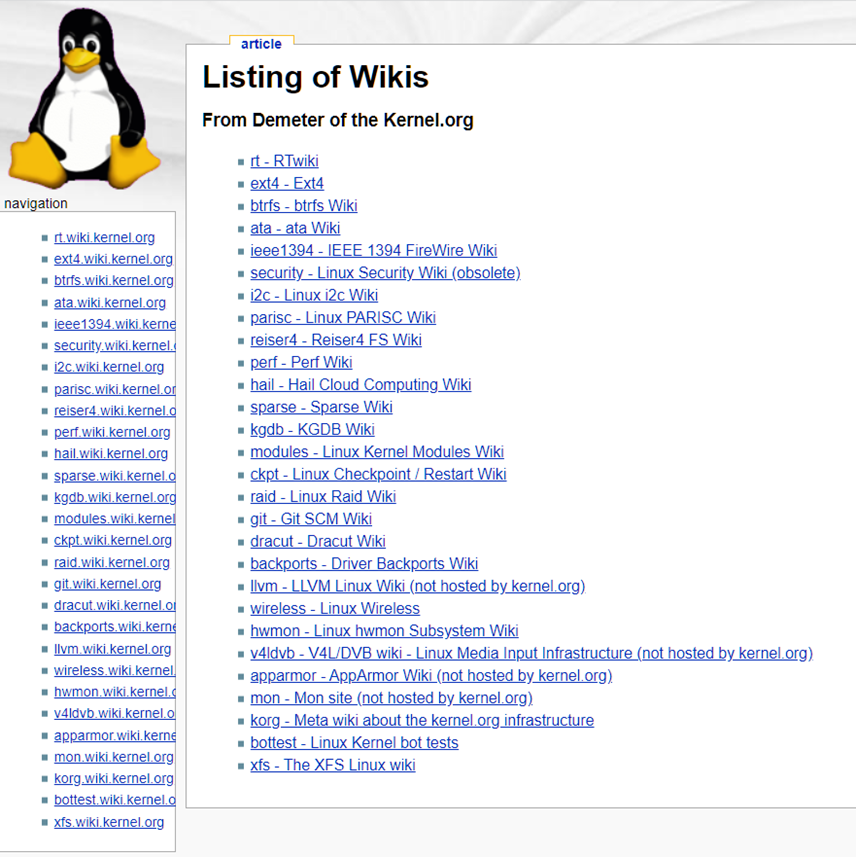Image resolution: width=856 pixels, height=857 pixels.
Task: Go to ieee1394.wiki.kernel navigation link
Action: coord(115,324)
